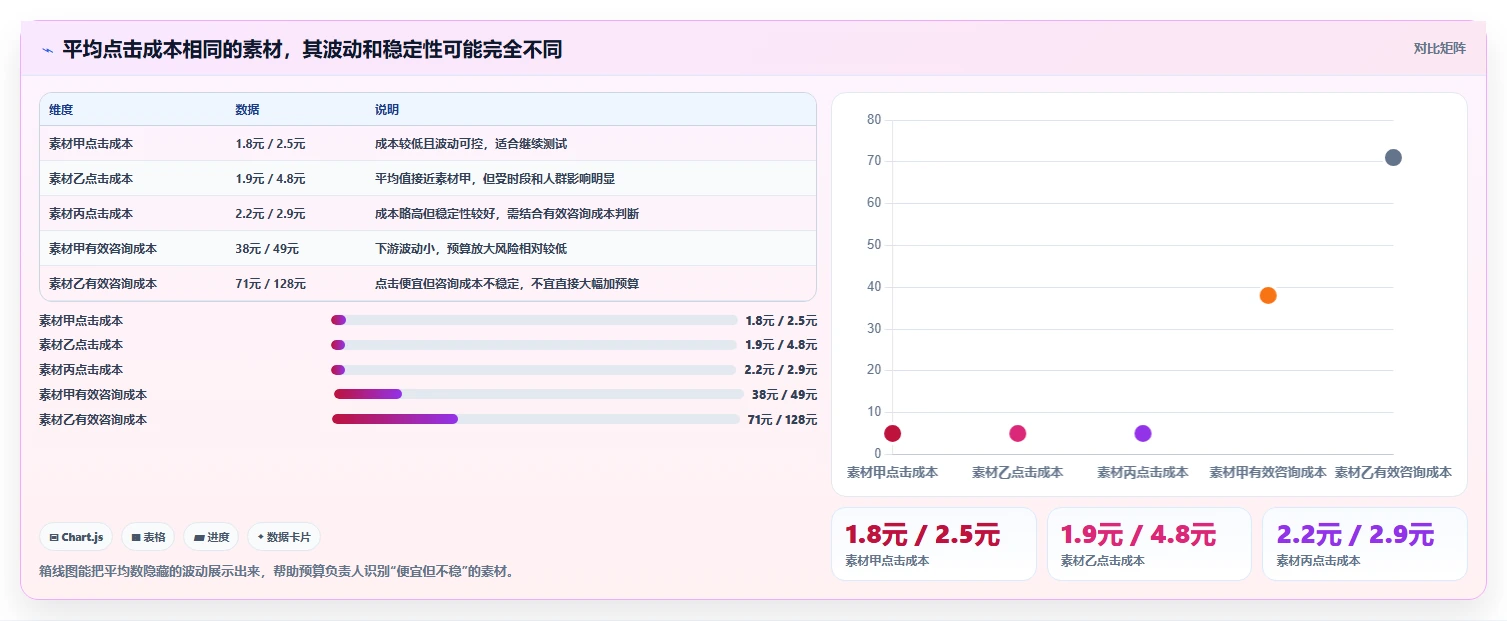Click table value 71元 / 128元

click(270, 284)
